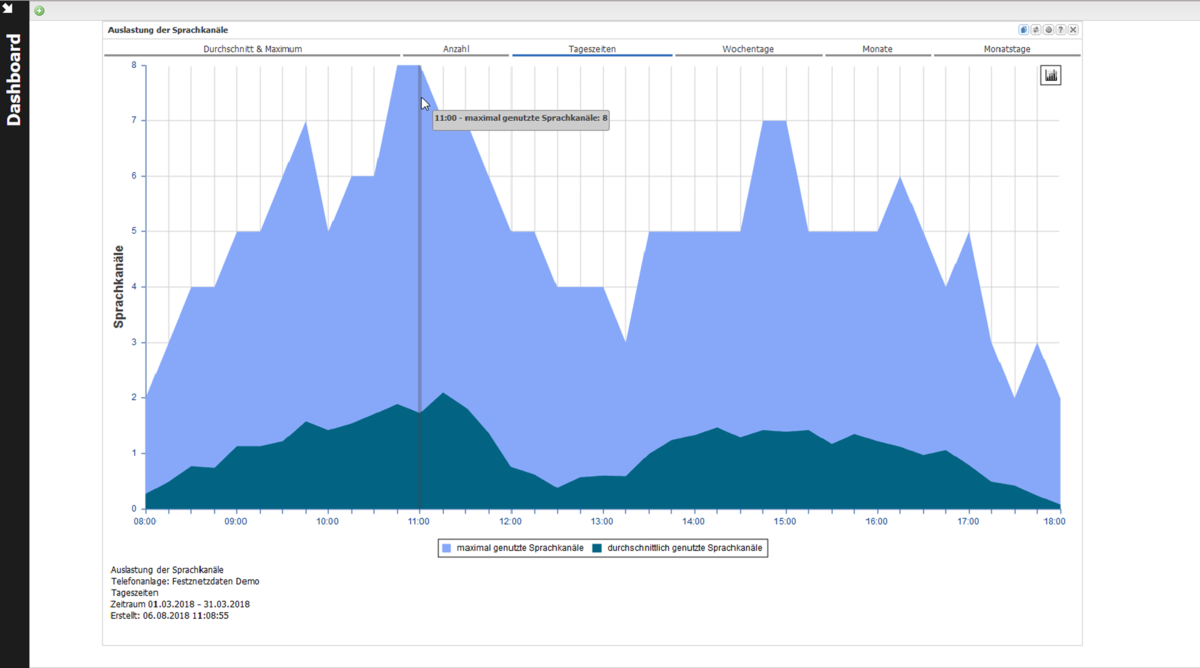Click the tooltip '11:00 - maximal genutzte Sprachkanäle: 8'
This screenshot has width=1200, height=668.
pos(521,118)
